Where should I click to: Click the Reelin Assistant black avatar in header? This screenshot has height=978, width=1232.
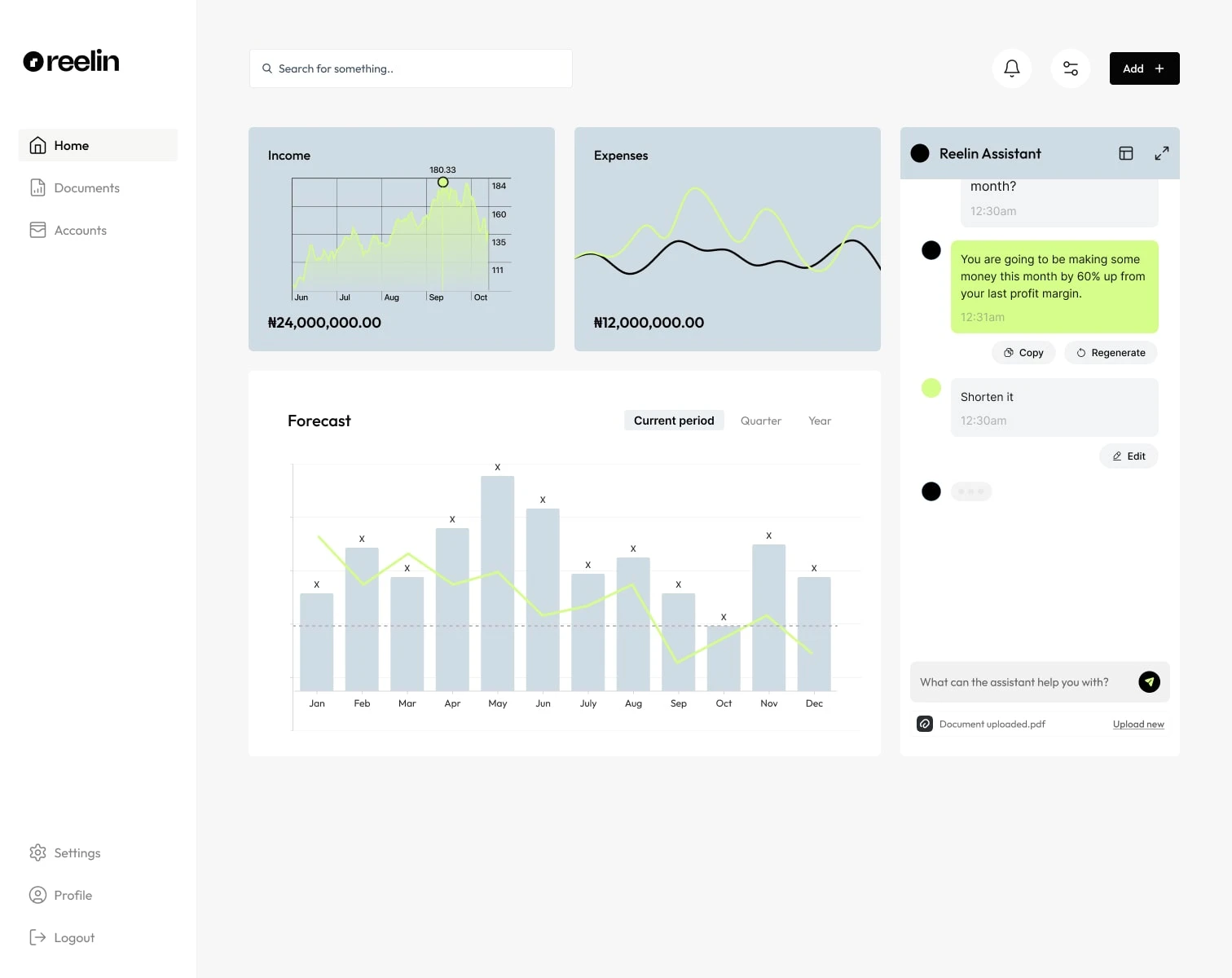920,153
